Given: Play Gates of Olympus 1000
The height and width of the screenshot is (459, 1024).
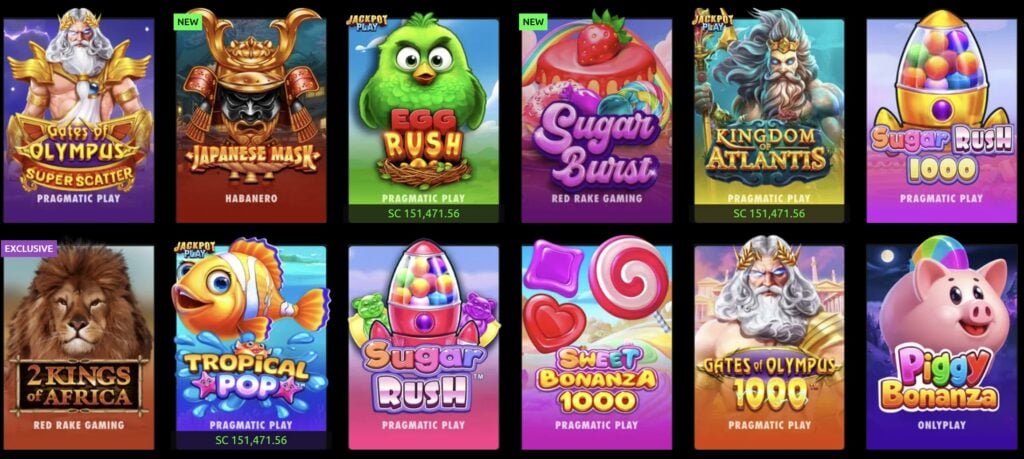Looking at the screenshot, I should coord(769,343).
